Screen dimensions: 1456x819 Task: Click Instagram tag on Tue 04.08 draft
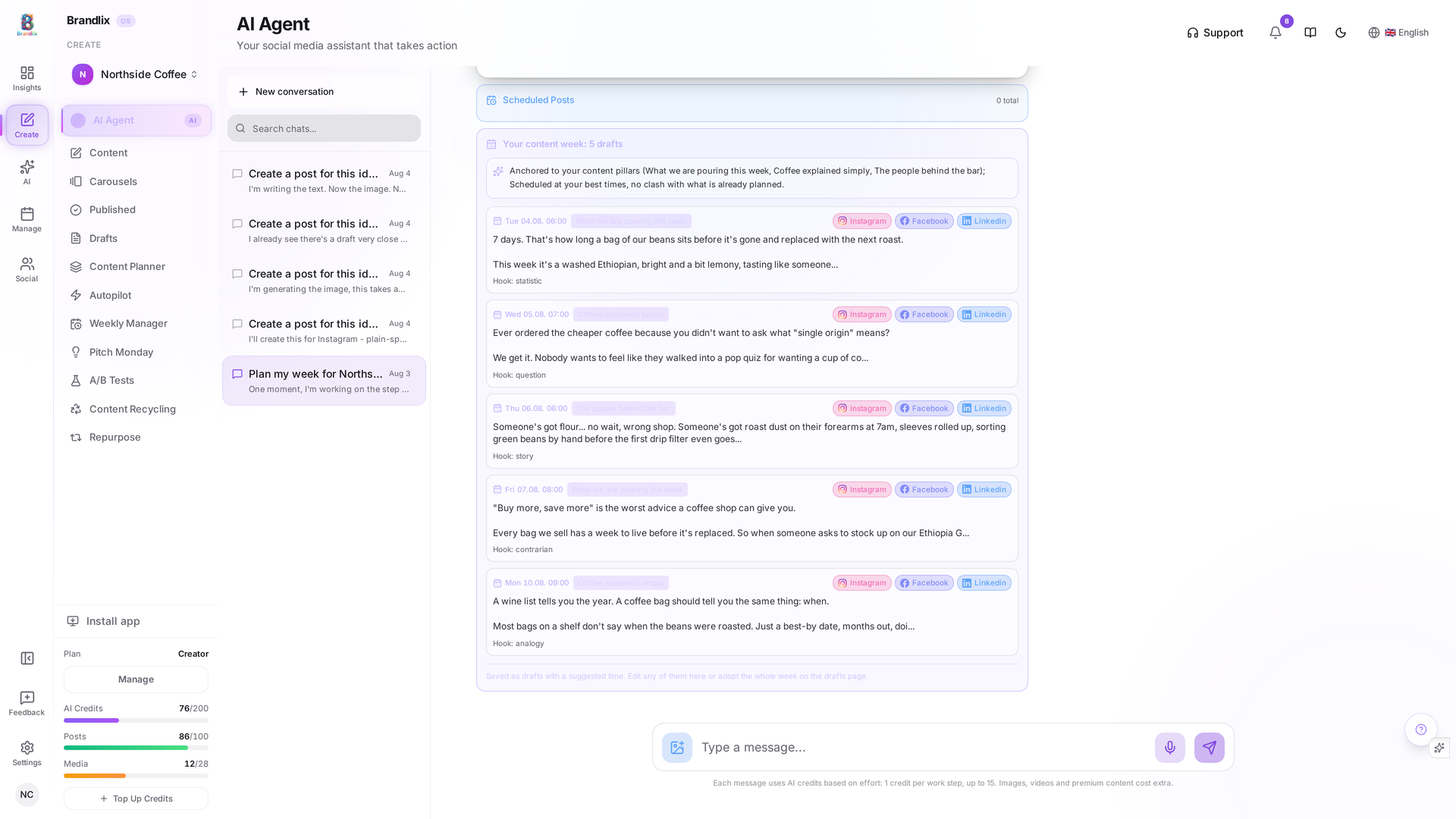click(x=862, y=221)
